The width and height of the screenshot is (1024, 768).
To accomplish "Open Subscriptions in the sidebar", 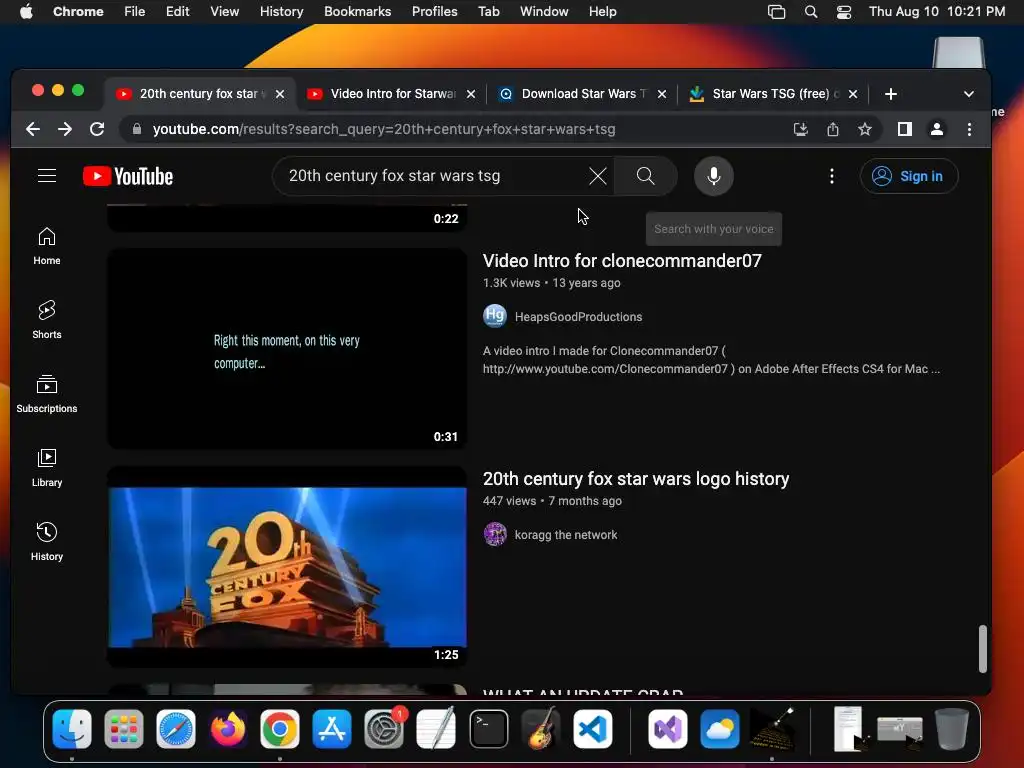I will coord(47,394).
